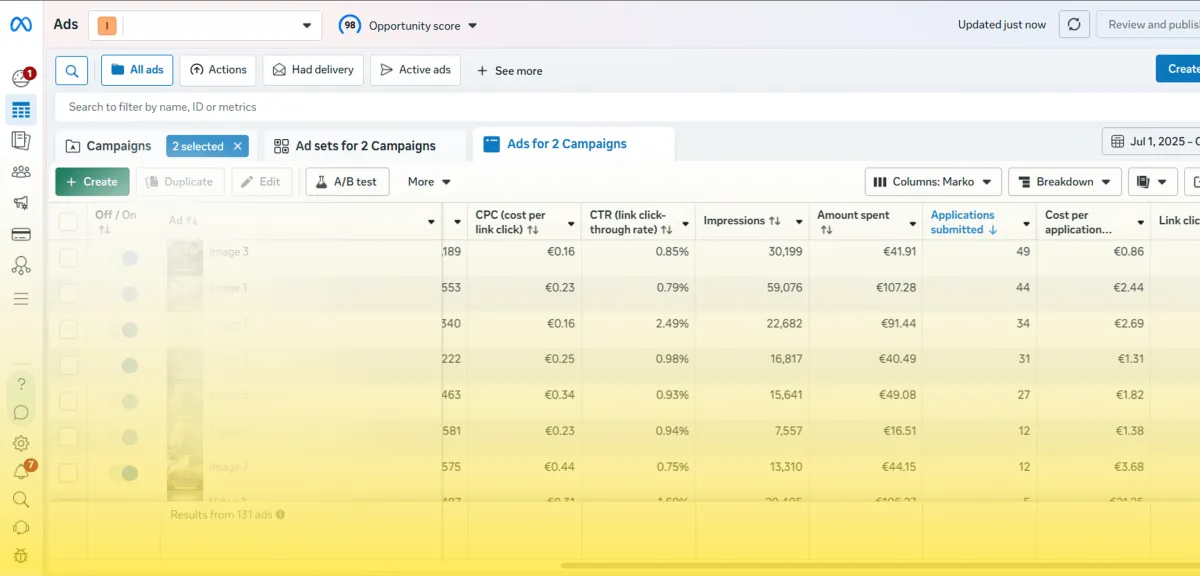Open the Help question mark icon
This screenshot has width=1200, height=576.
[21, 384]
